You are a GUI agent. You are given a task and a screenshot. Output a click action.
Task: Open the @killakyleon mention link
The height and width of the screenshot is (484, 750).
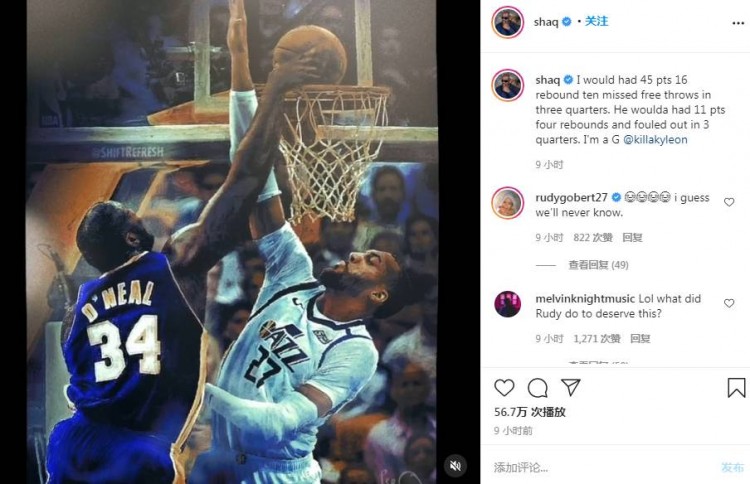coord(655,140)
